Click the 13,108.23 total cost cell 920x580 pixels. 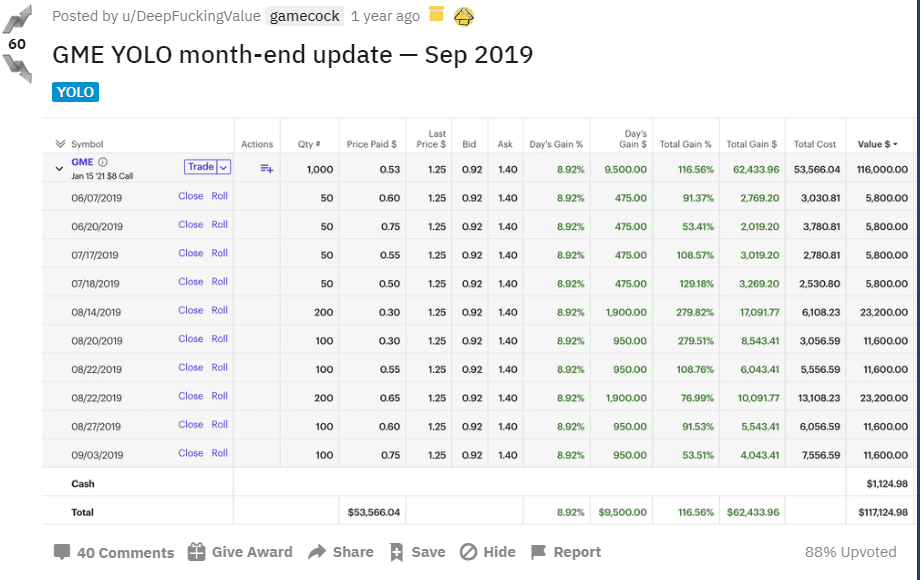818,398
